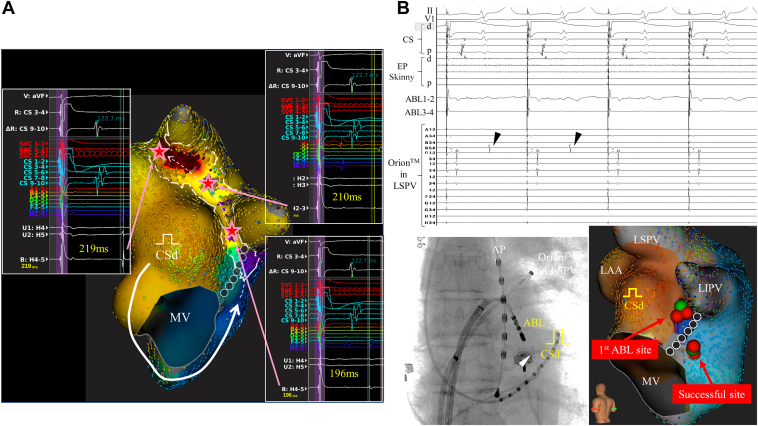Click the 'ABL1-2' trace label
The width and height of the screenshot is (758, 426).
420,99
